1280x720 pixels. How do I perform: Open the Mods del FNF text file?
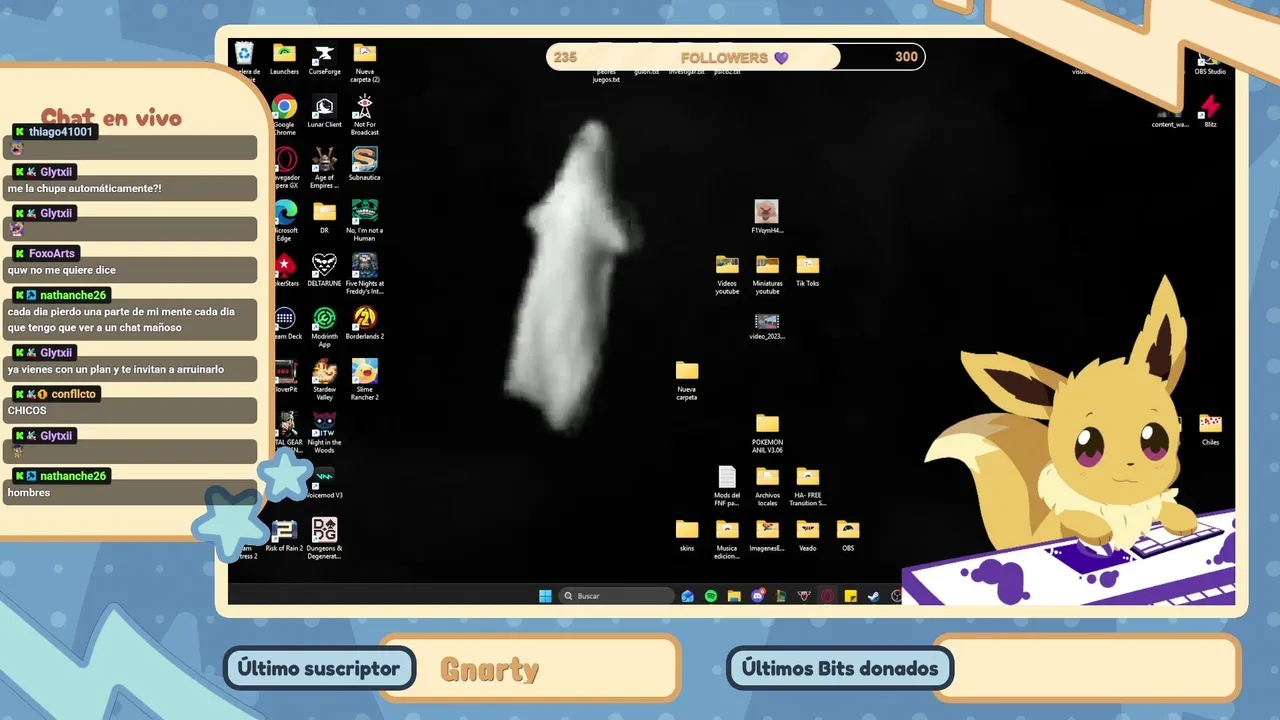pos(727,486)
